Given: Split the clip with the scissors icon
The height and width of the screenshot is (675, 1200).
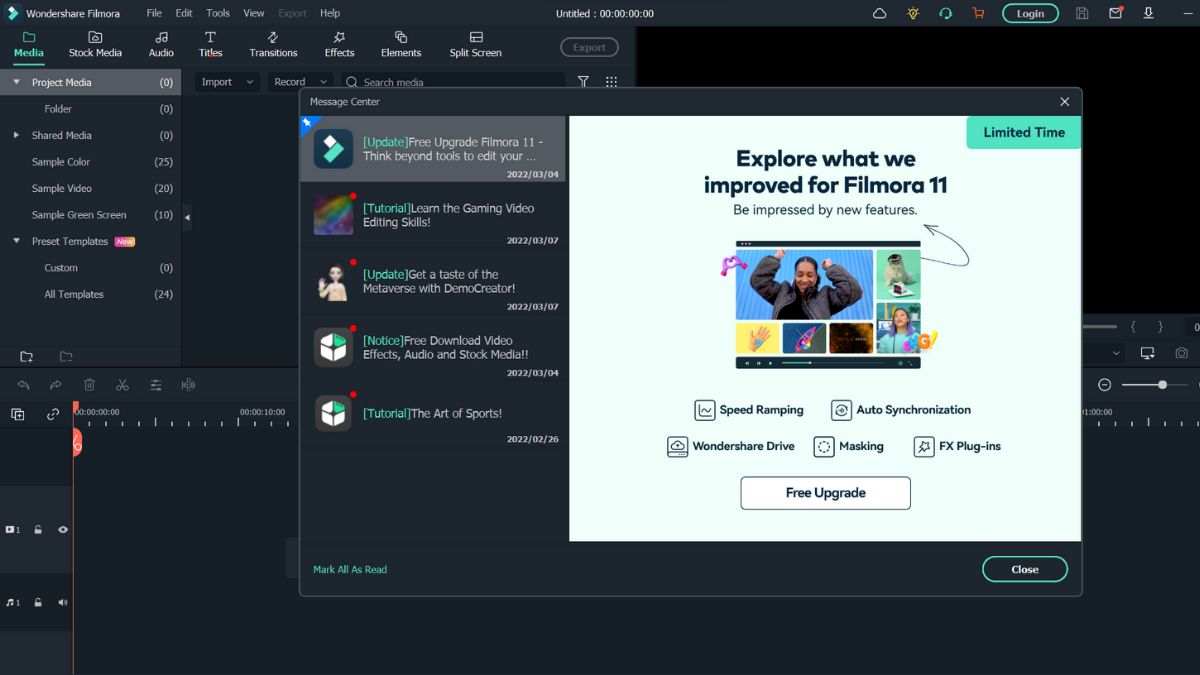Looking at the screenshot, I should tap(122, 384).
